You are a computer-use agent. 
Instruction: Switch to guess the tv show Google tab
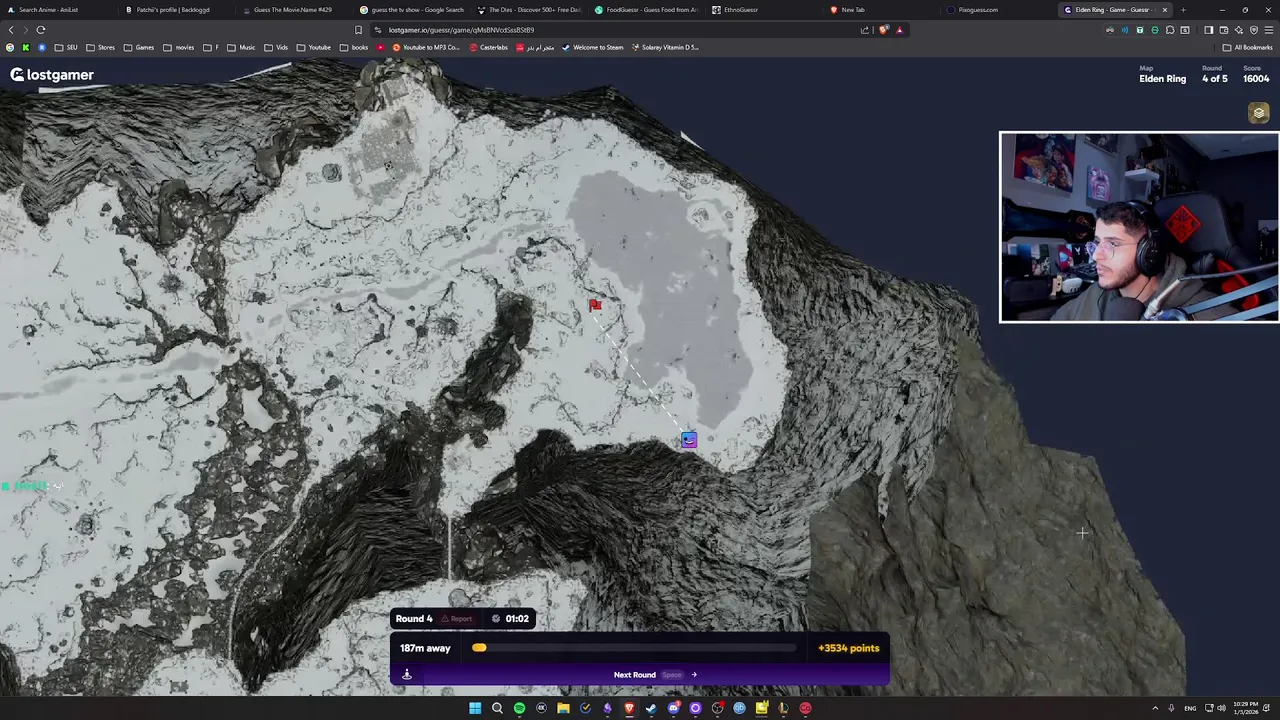pyautogui.click(x=411, y=10)
